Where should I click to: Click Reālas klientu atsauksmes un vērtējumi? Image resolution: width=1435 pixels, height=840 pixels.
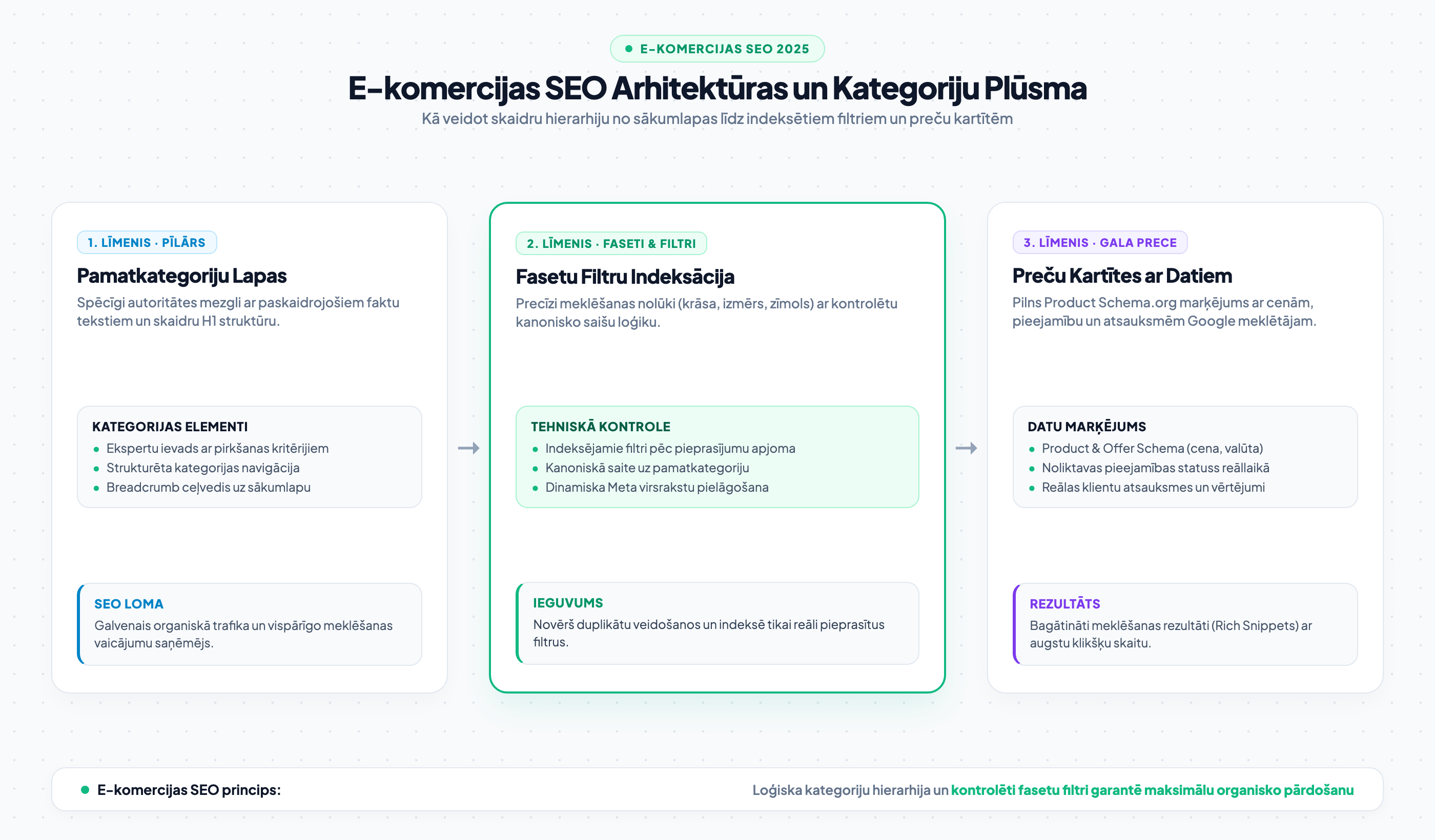pos(1153,488)
